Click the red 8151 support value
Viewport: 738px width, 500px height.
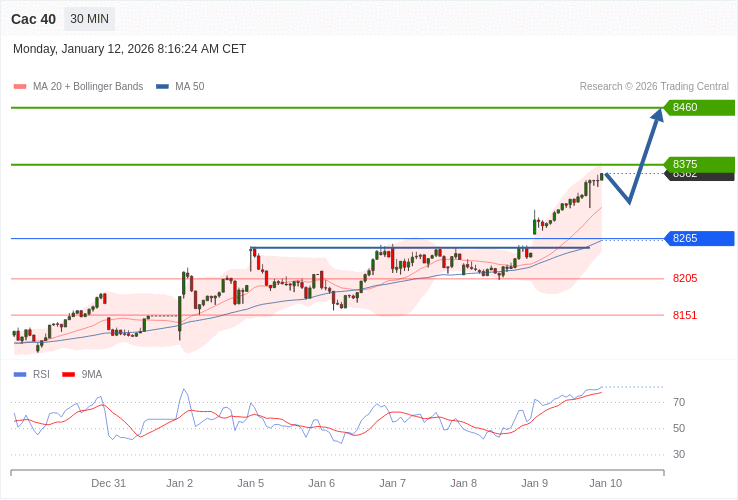[x=685, y=315]
